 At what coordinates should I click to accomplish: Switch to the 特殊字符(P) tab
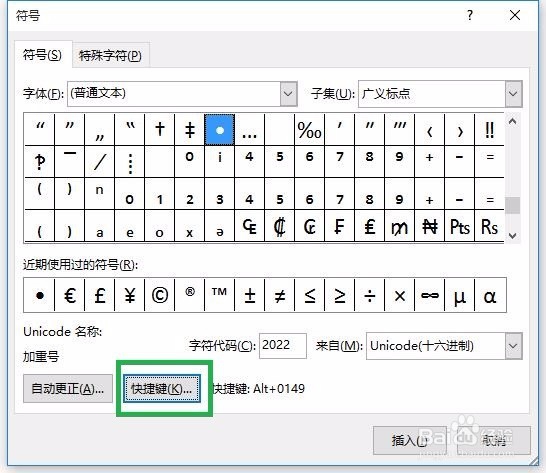[110, 55]
